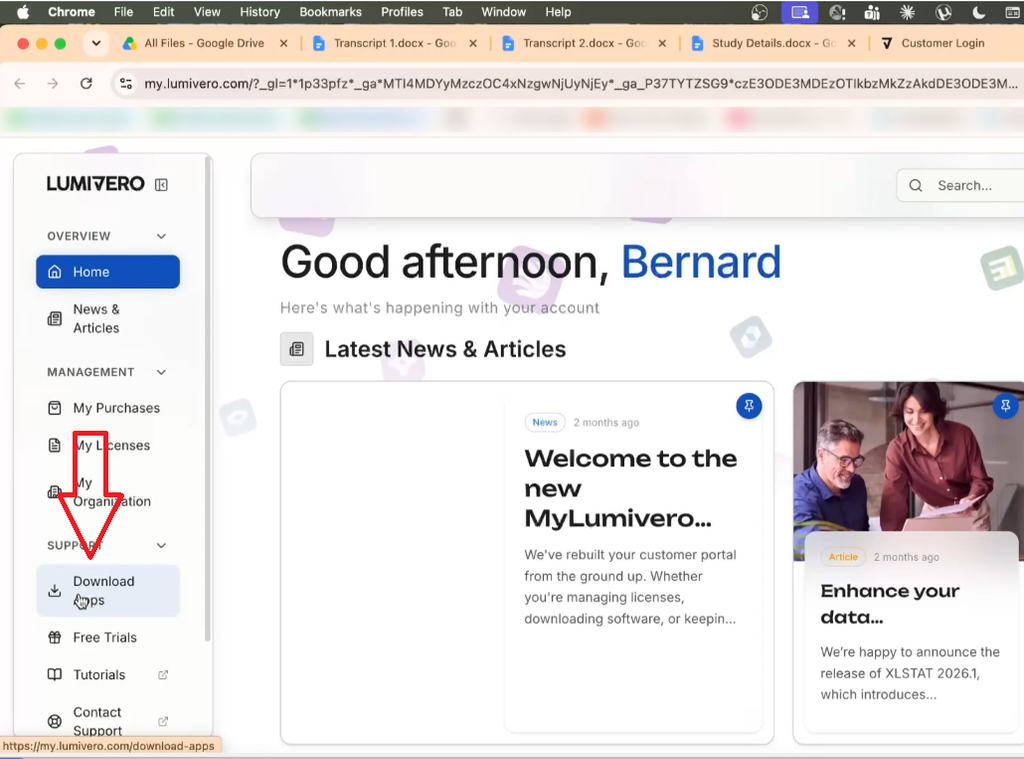Click the moon Do Not Disturb icon
This screenshot has width=1024, height=759.
click(x=978, y=12)
